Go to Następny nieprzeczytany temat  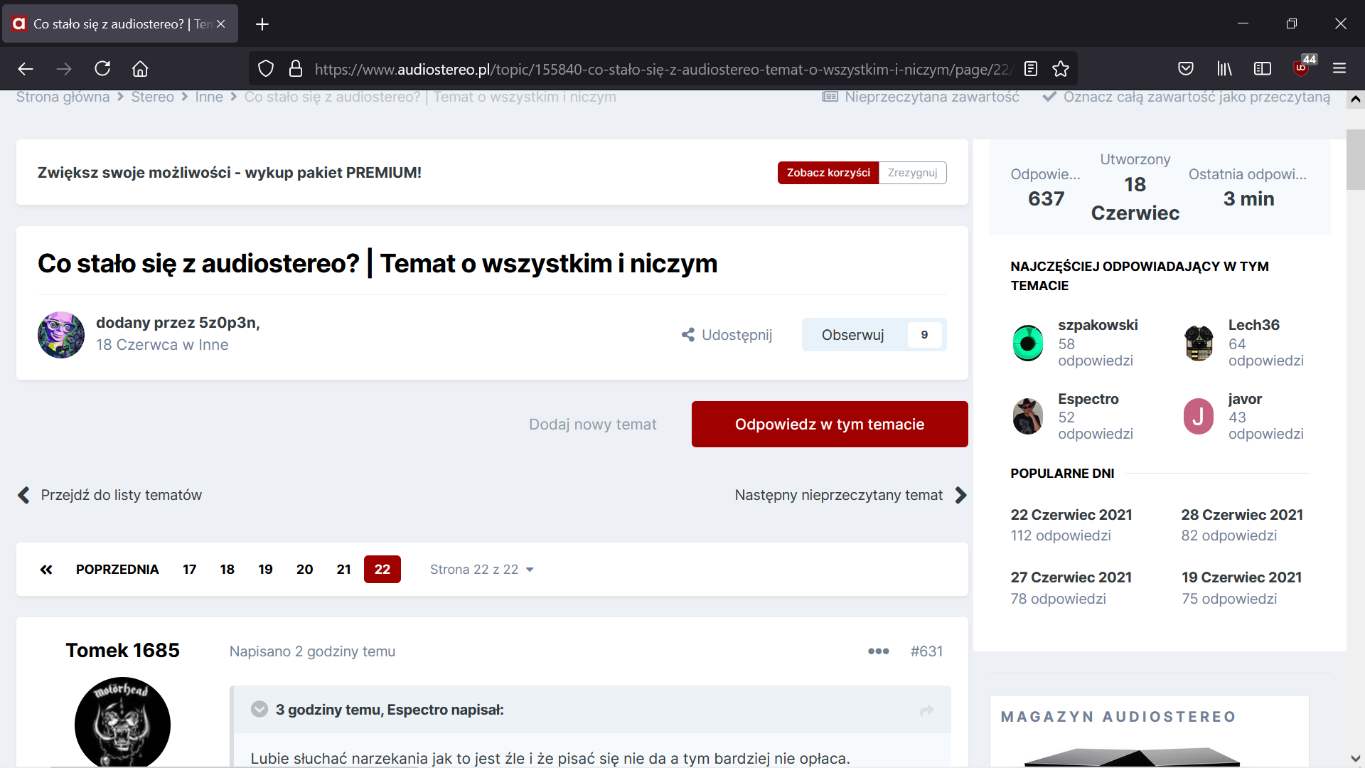coord(851,495)
